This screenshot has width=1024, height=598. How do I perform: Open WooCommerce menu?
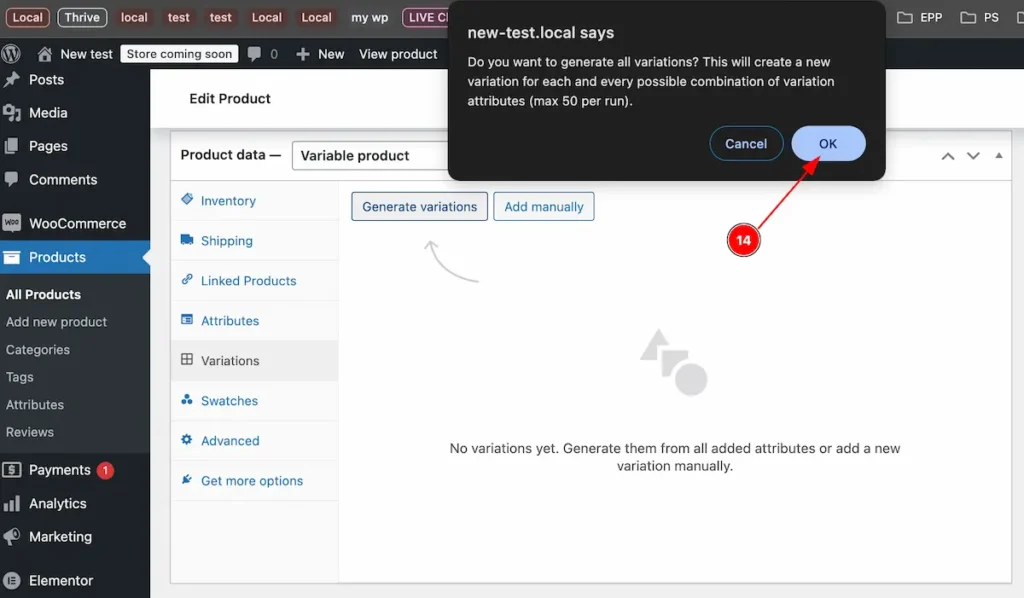pyautogui.click(x=77, y=223)
